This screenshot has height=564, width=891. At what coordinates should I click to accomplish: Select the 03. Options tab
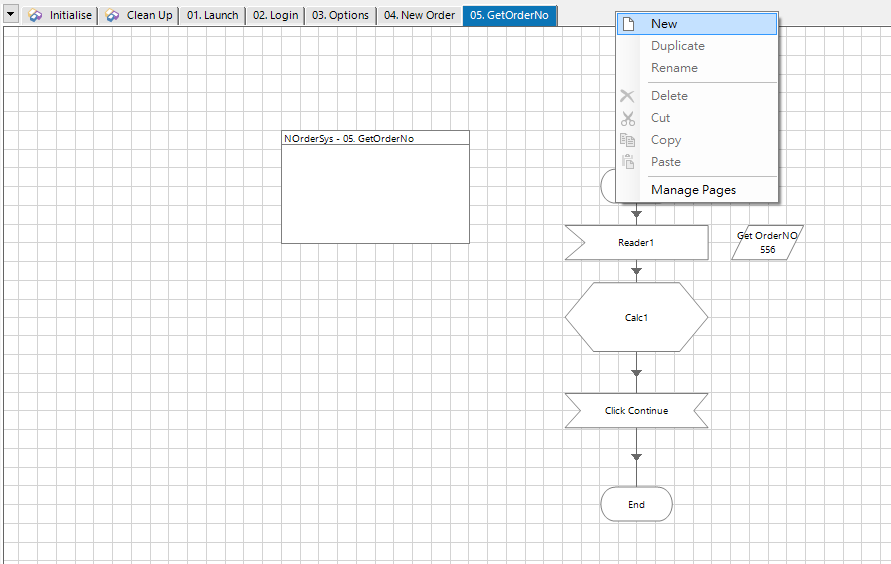340,15
